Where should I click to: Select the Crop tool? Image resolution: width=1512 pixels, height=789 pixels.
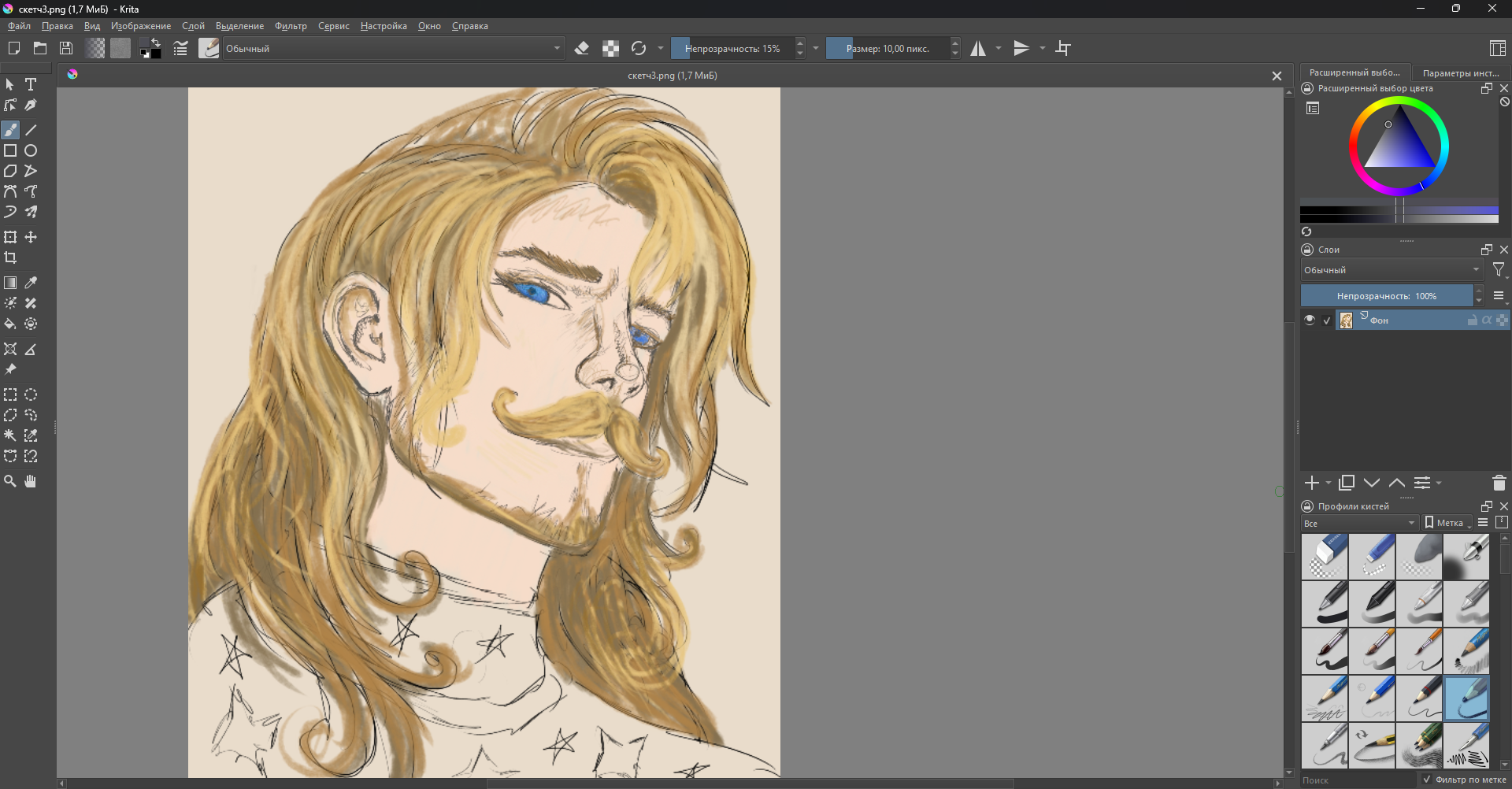(10, 257)
